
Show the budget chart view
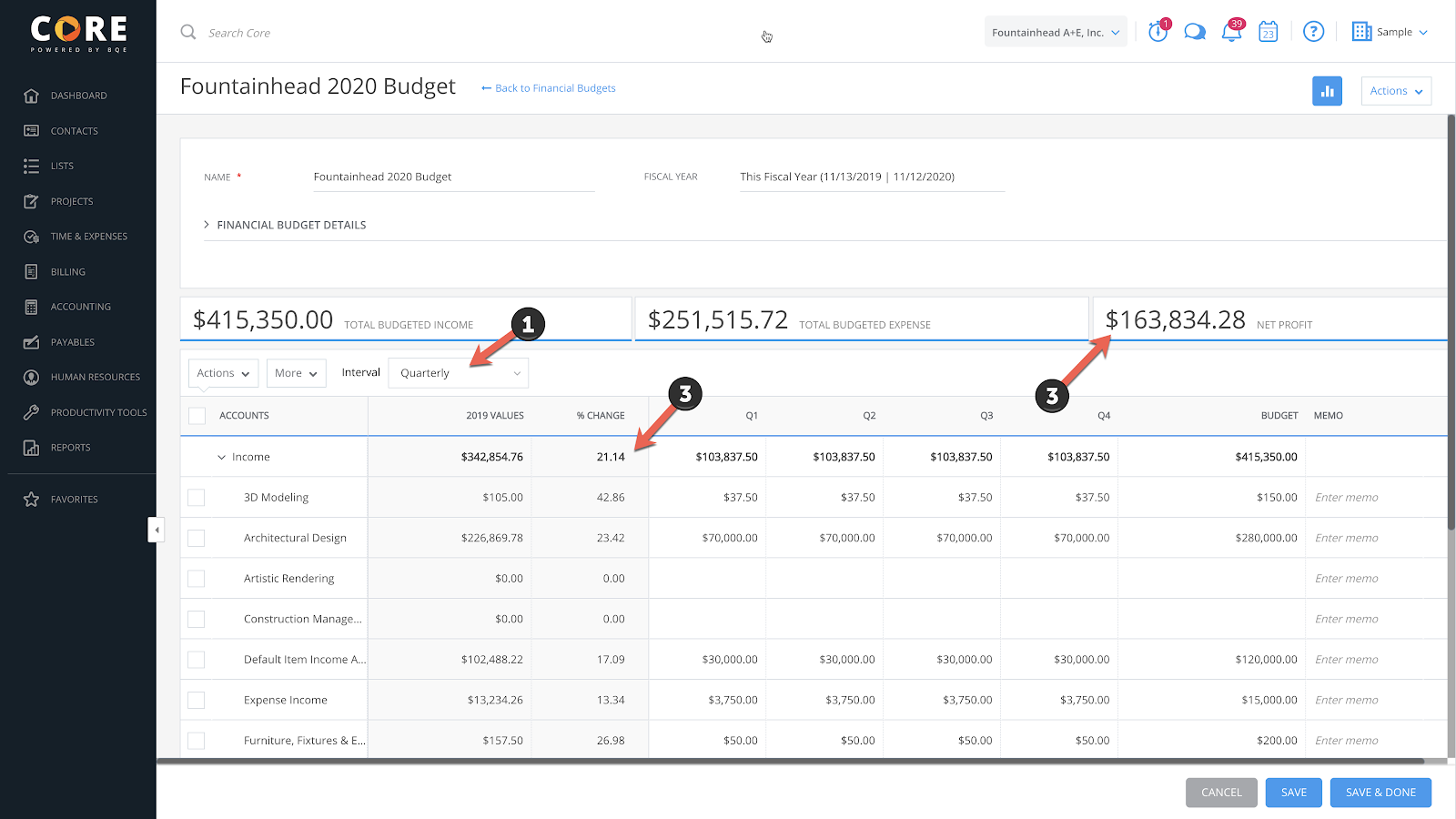(1327, 91)
